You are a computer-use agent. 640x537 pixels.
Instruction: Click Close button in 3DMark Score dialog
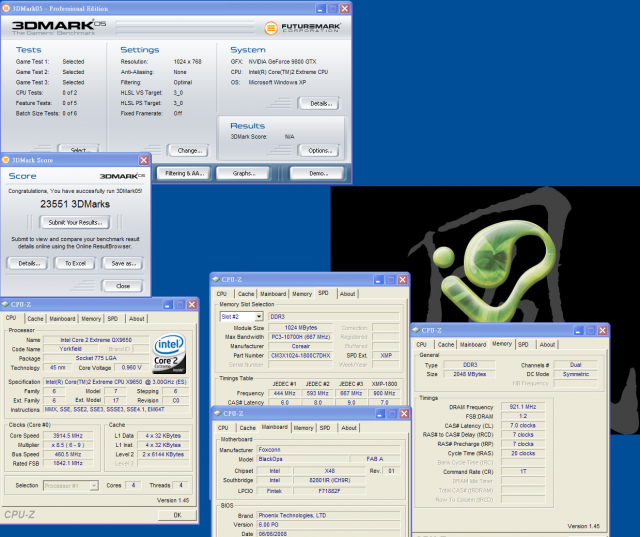[x=123, y=286]
